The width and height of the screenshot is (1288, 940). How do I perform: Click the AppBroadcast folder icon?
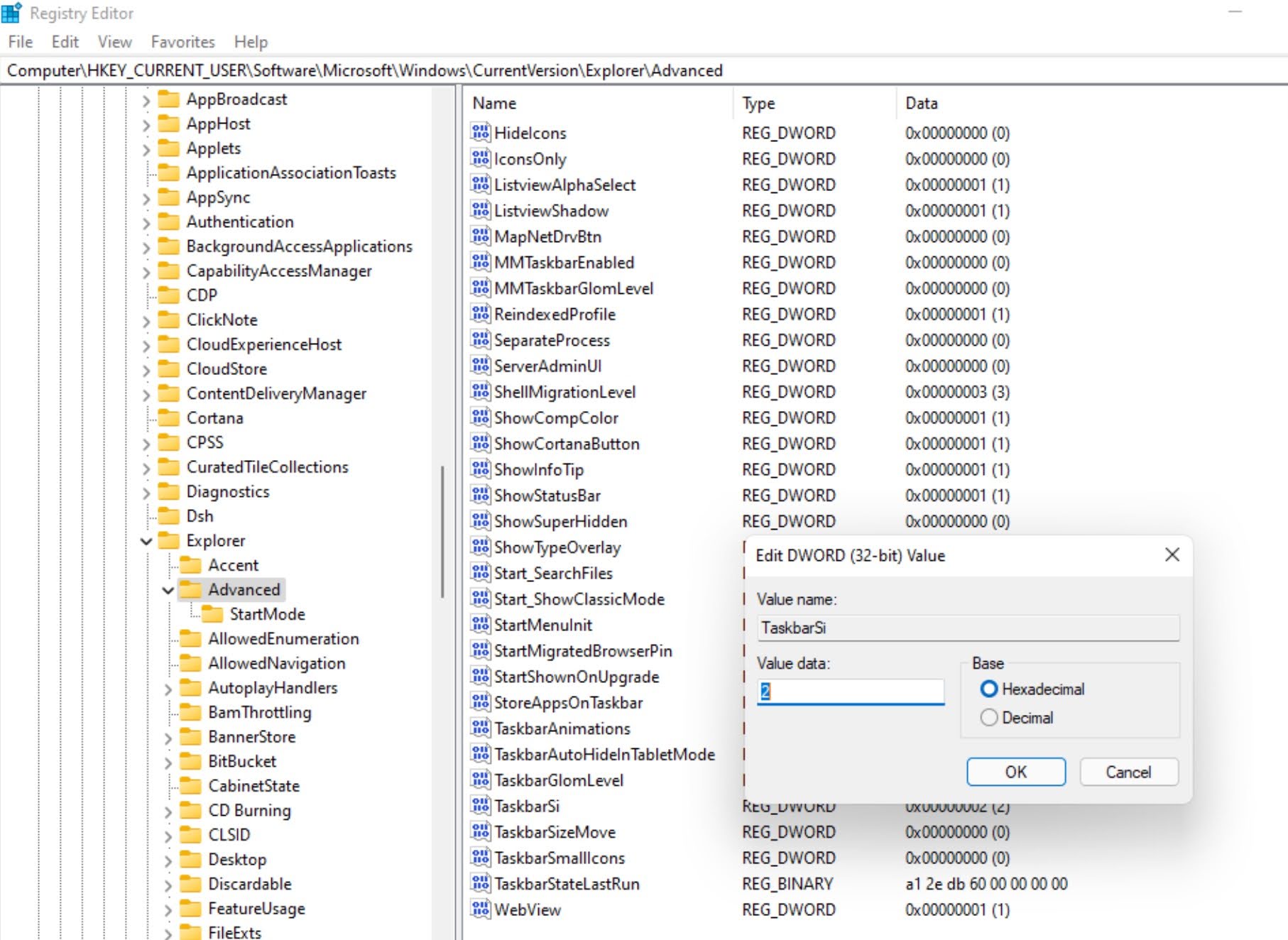coord(169,99)
